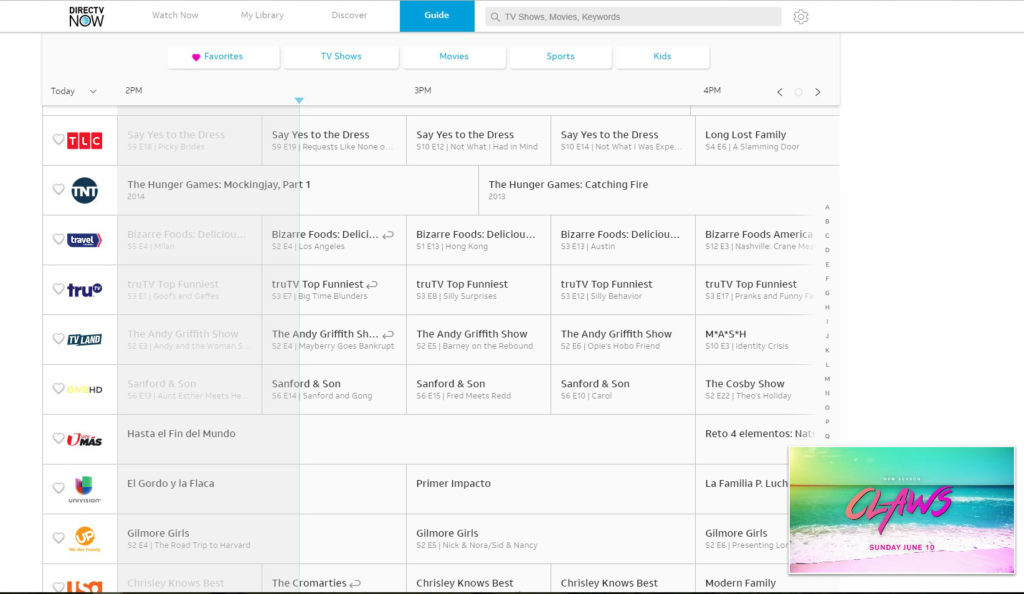The image size is (1024, 594).
Task: Click the current time marker triangle
Action: 299,100
